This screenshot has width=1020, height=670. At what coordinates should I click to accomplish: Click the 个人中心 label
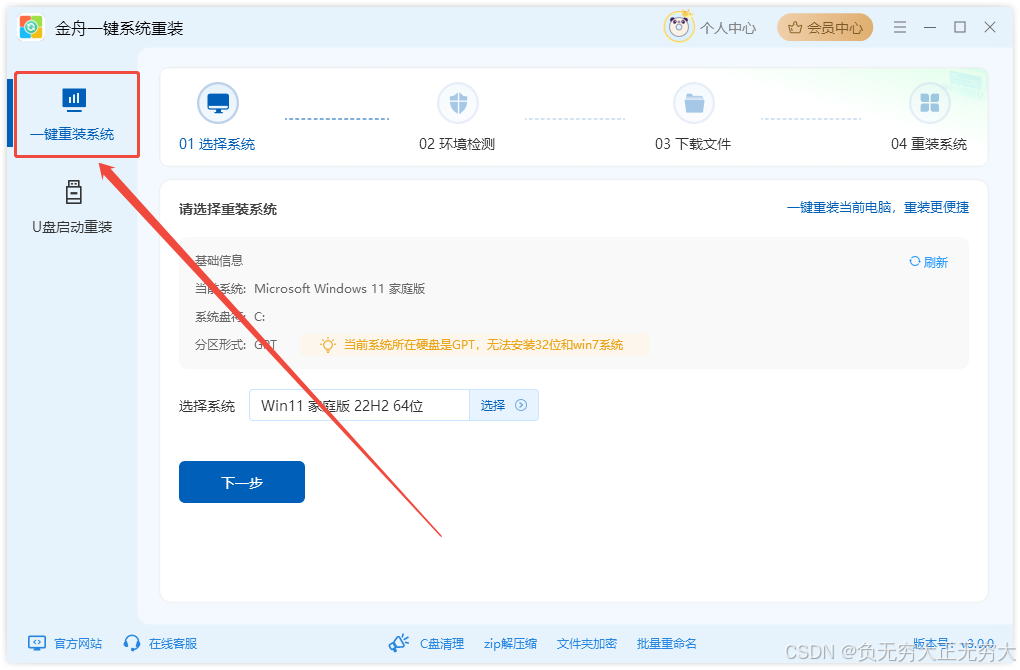click(x=728, y=28)
